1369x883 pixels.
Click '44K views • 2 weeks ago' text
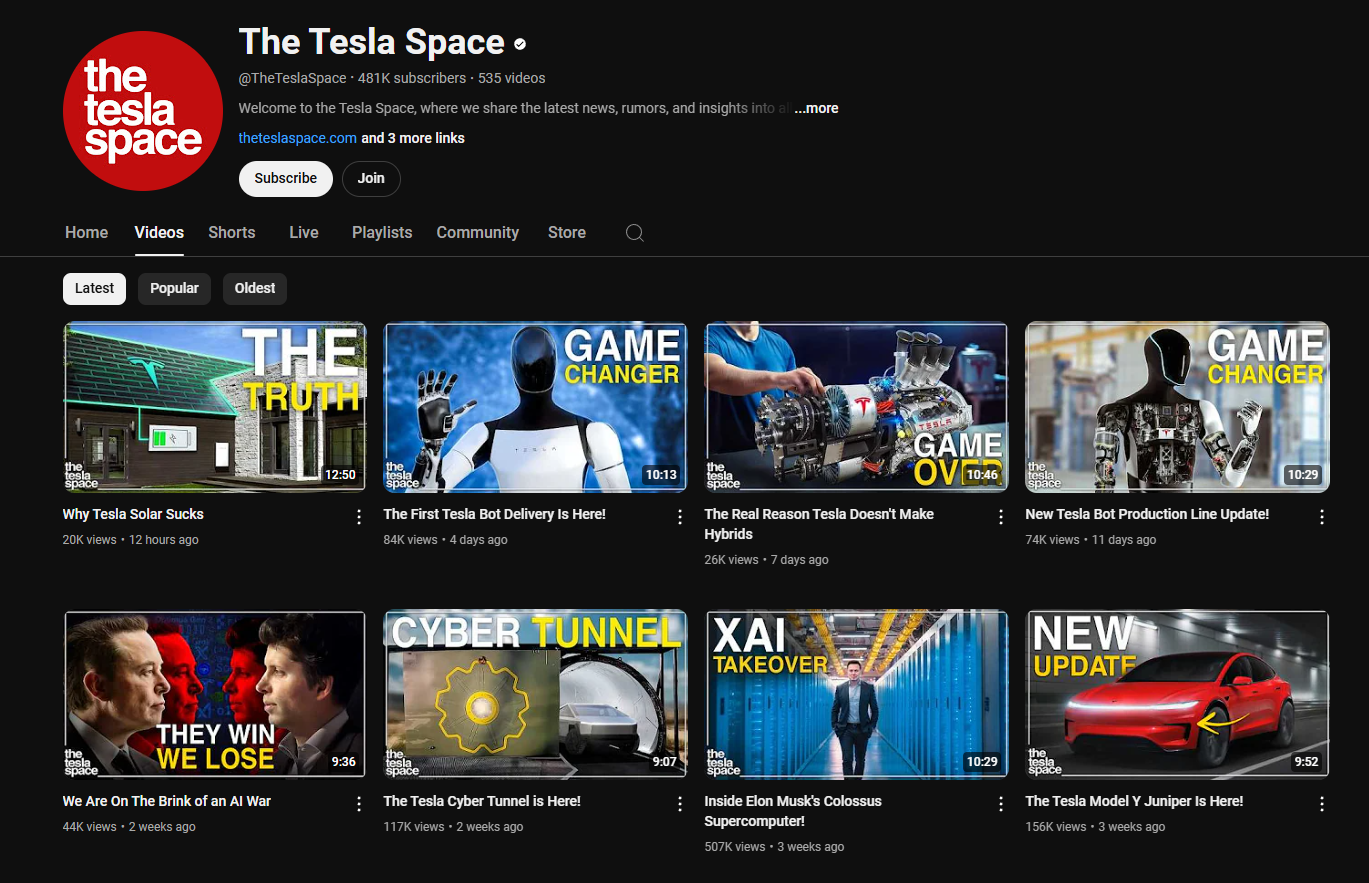(129, 827)
